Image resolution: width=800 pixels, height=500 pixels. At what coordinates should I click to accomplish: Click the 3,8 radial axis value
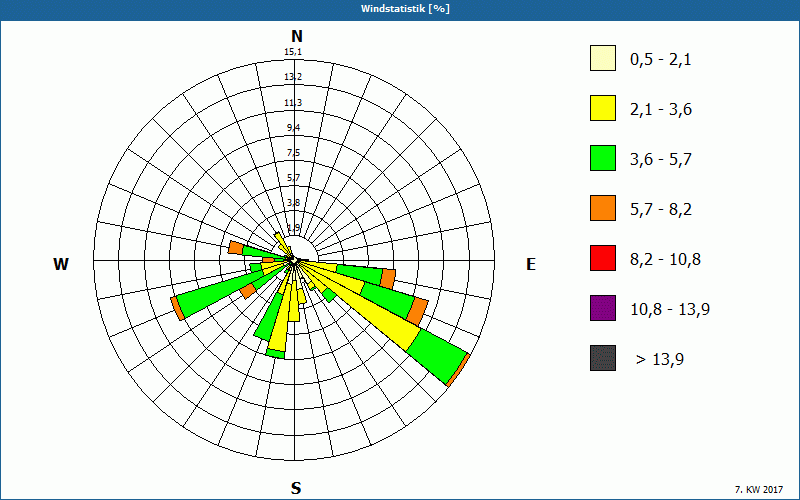pyautogui.click(x=293, y=203)
